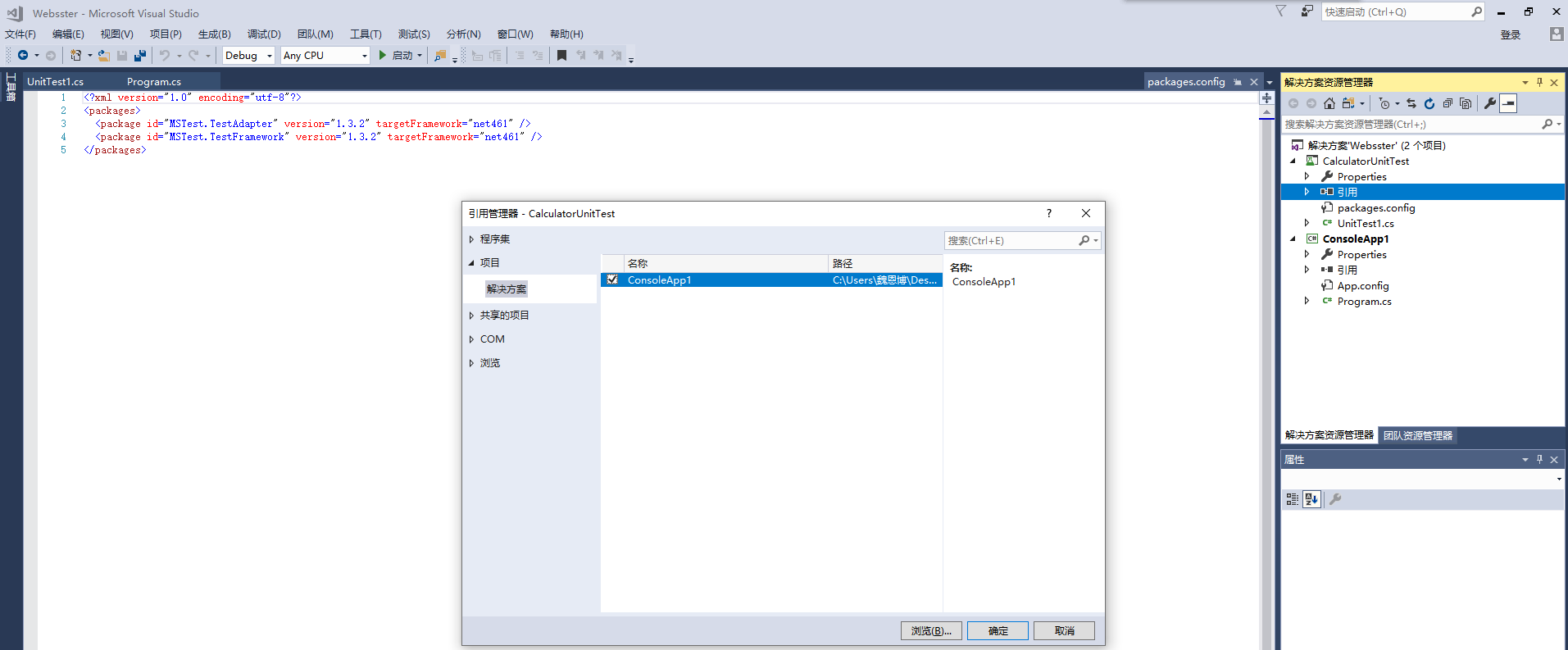Image resolution: width=1568 pixels, height=650 pixels.
Task: Click the save all icon in toolbar
Action: tap(140, 55)
